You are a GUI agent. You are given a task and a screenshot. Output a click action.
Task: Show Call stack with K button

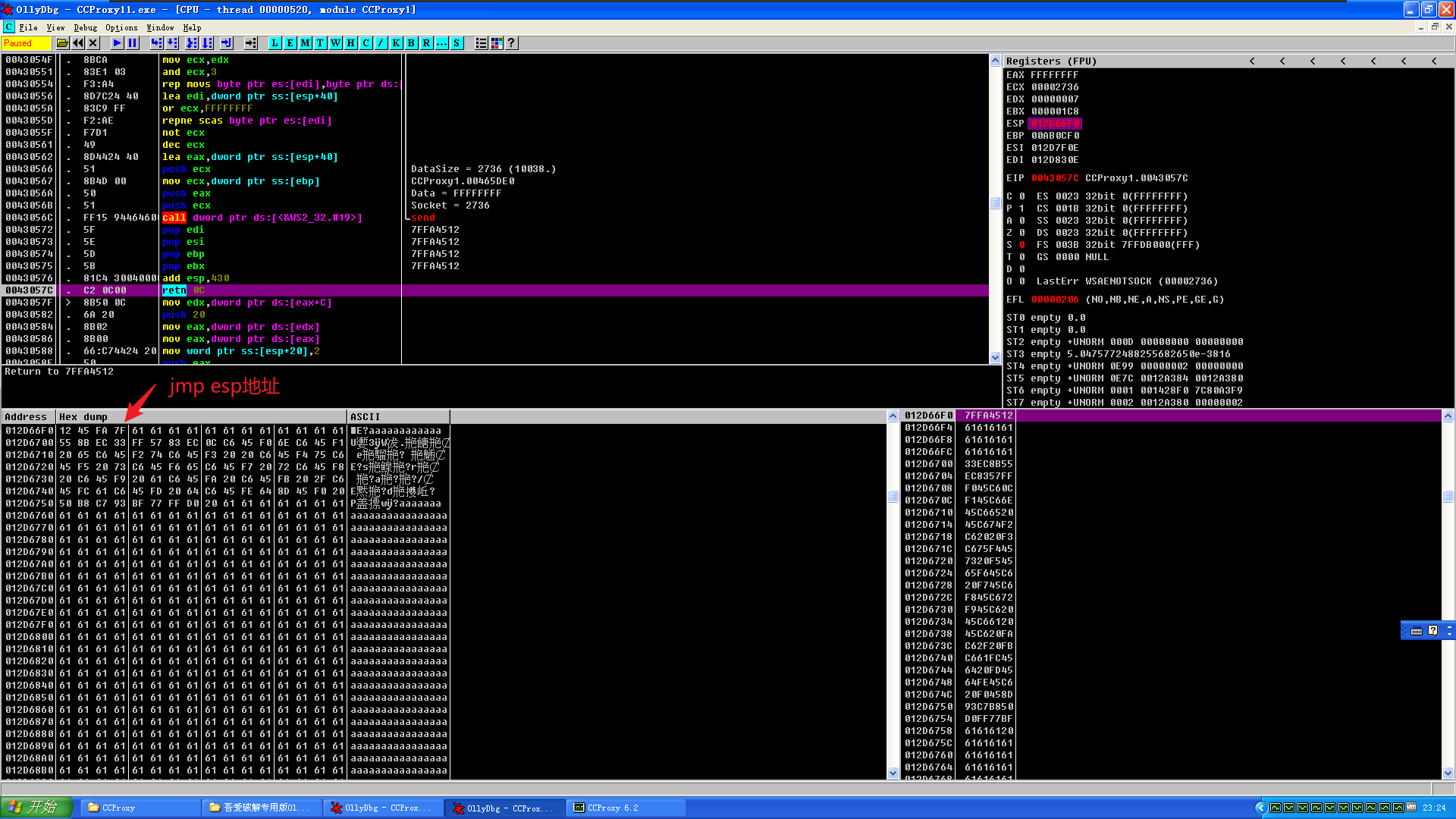click(x=396, y=43)
